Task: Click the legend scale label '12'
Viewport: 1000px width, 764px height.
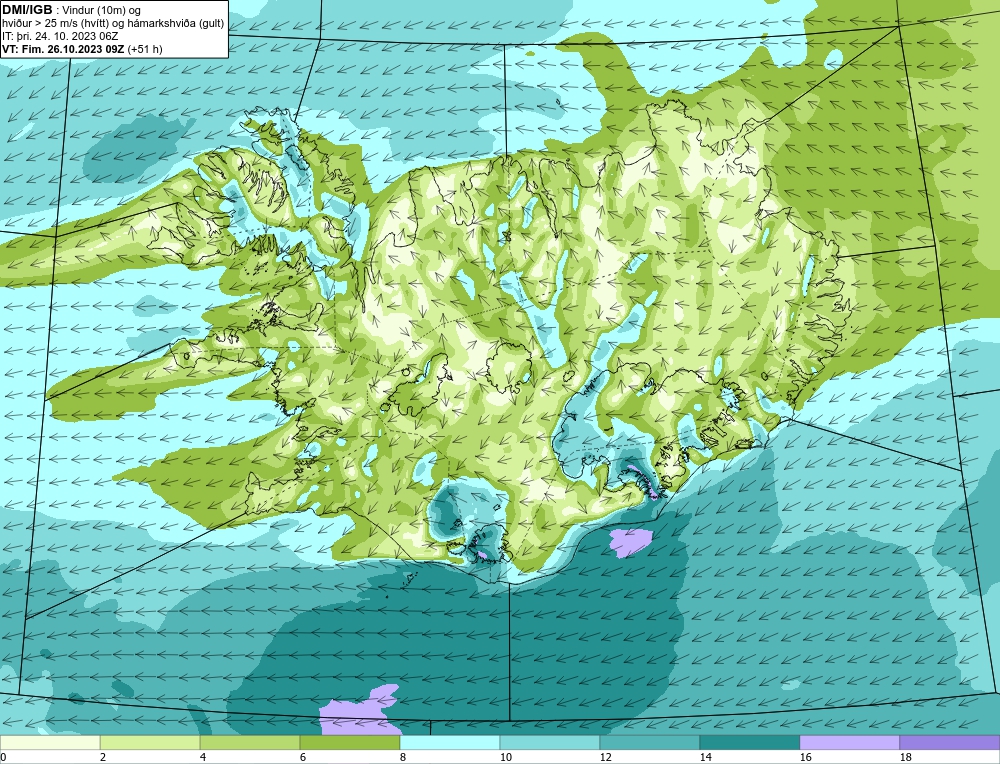Action: click(x=606, y=757)
